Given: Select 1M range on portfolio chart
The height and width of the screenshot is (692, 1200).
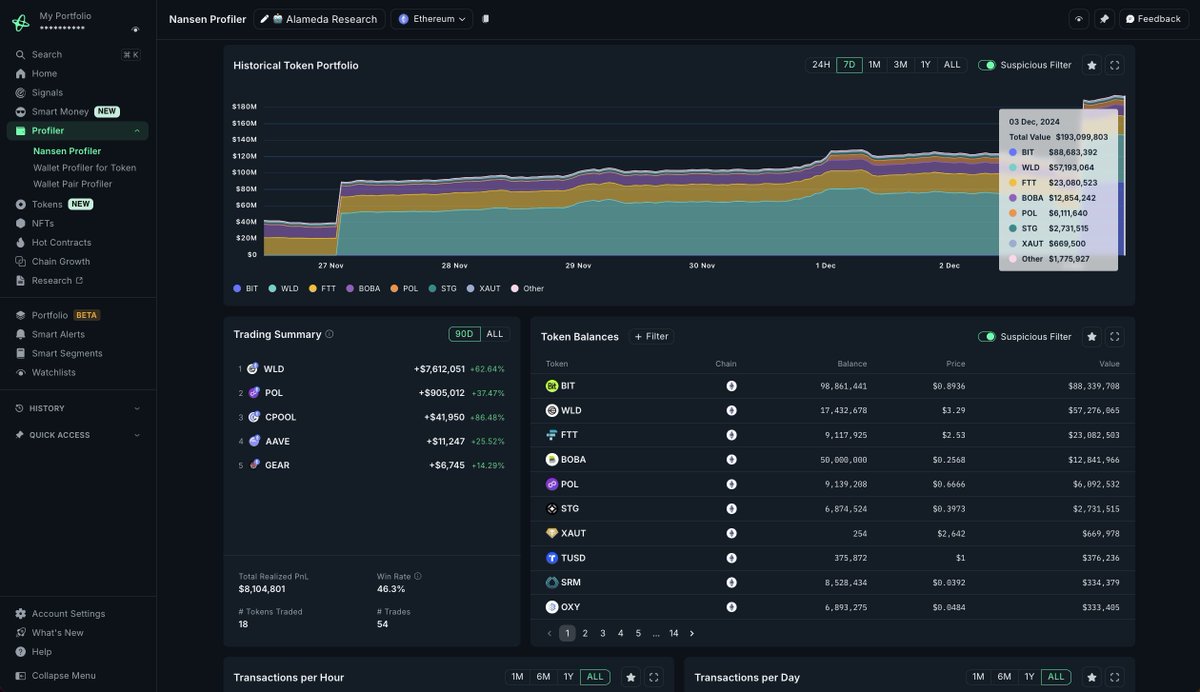Looking at the screenshot, I should pyautogui.click(x=875, y=65).
